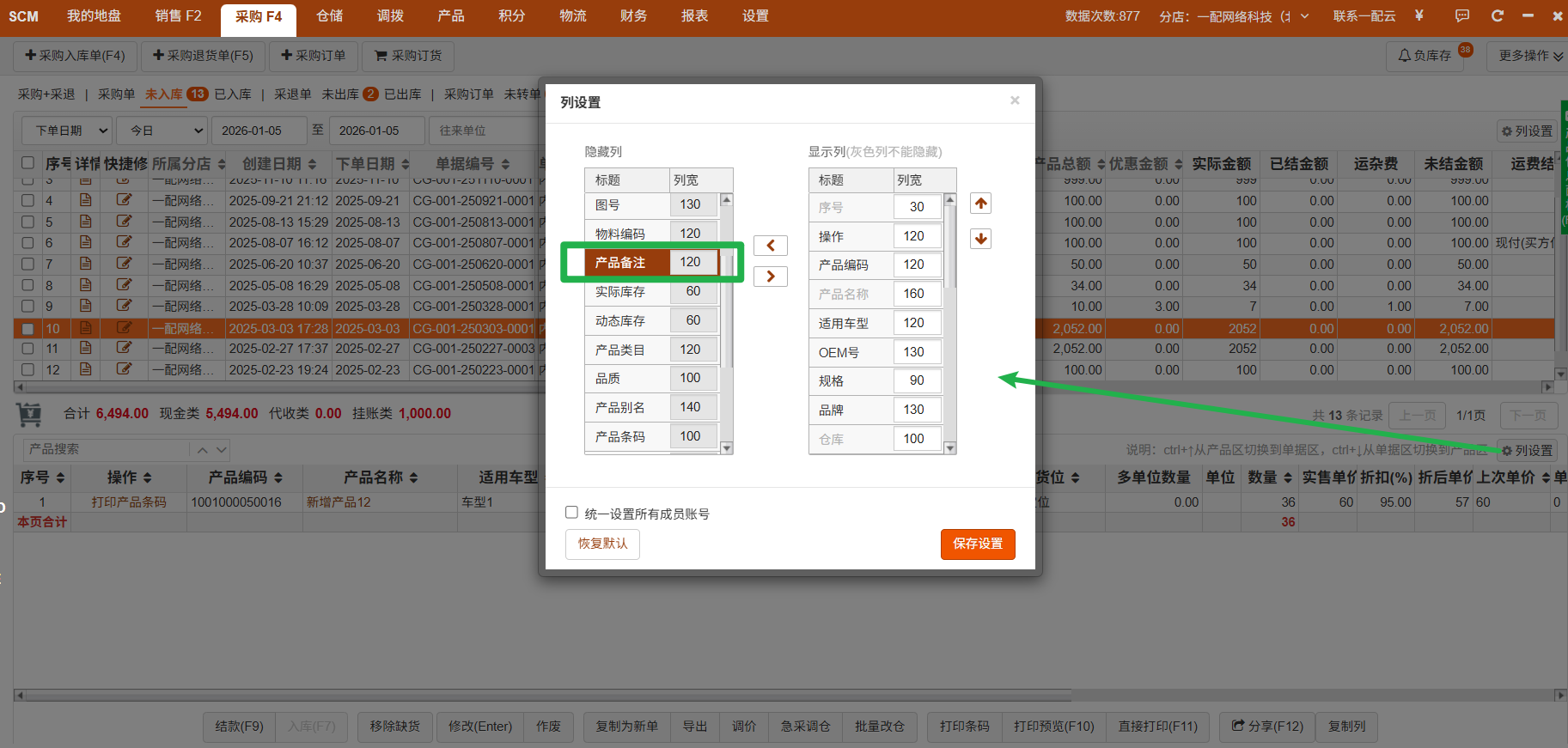The width and height of the screenshot is (1568, 748).
Task: Click the 保存设置 button
Action: click(977, 544)
